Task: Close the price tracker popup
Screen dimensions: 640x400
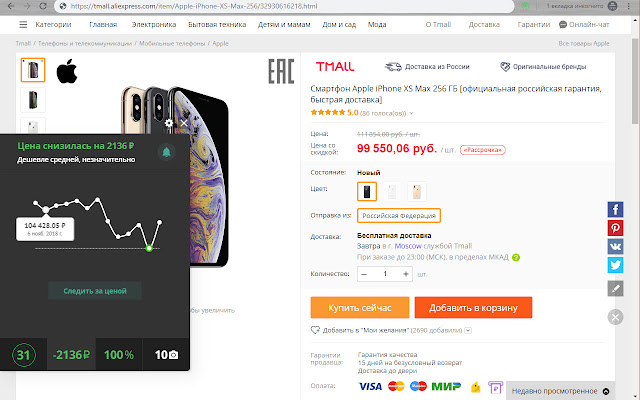Action: click(184, 123)
